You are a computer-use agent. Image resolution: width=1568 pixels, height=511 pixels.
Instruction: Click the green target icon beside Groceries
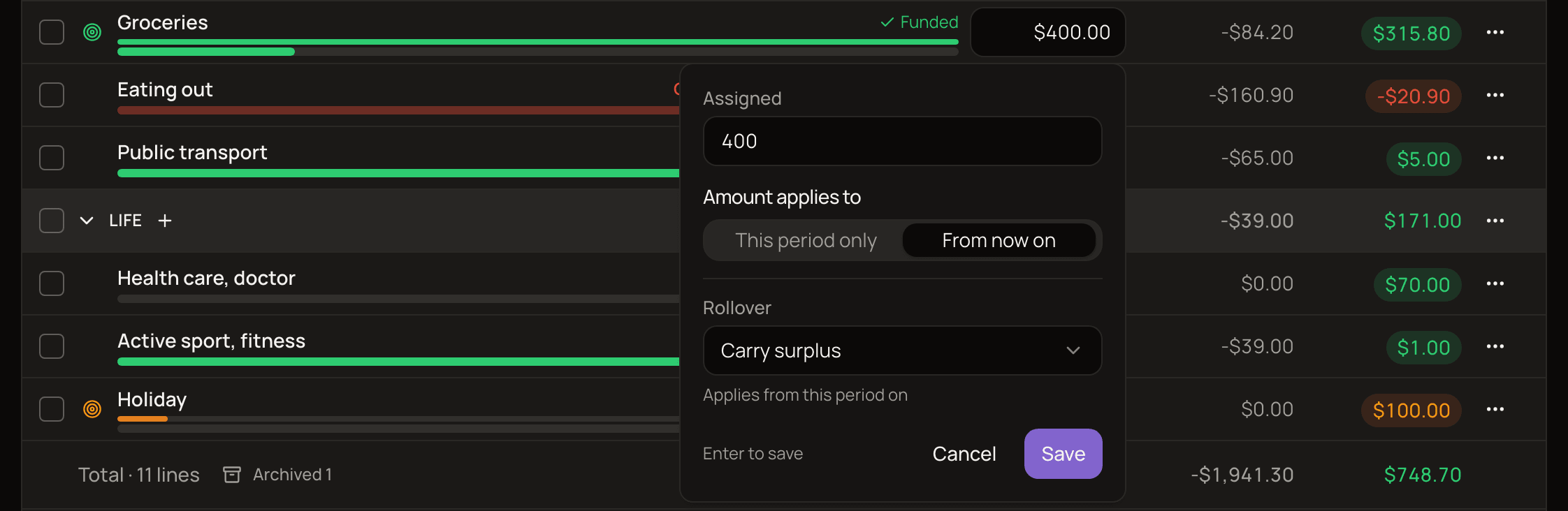(92, 32)
